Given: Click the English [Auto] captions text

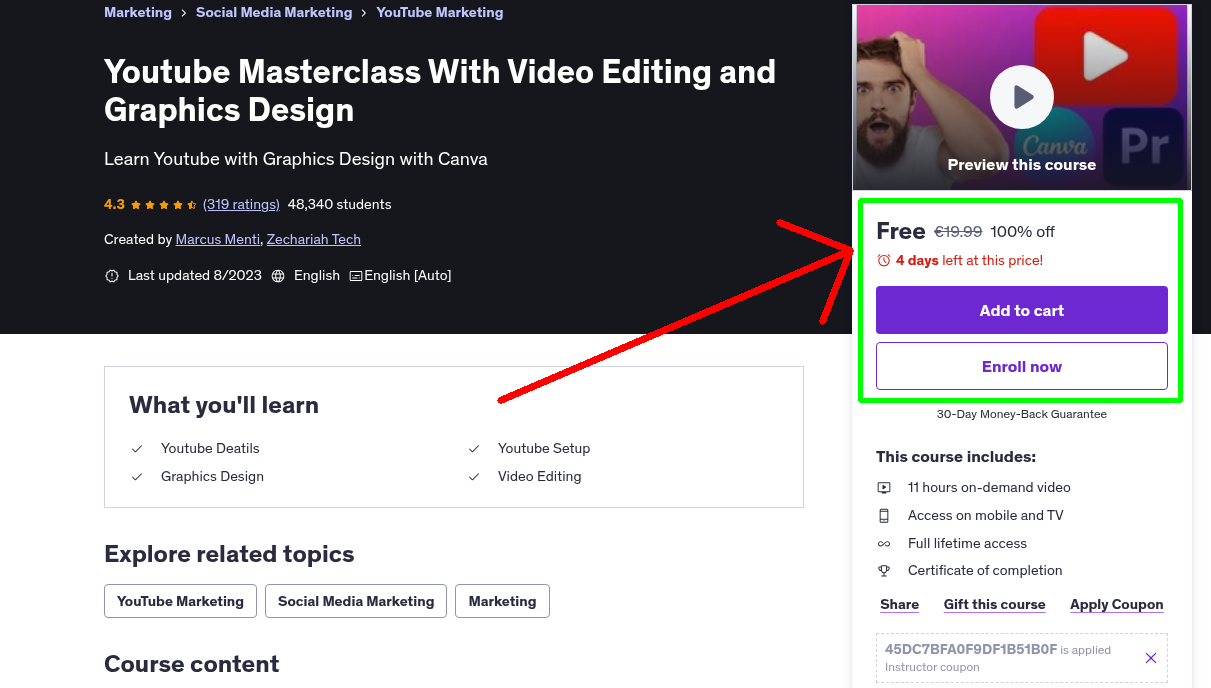Looking at the screenshot, I should [408, 276].
